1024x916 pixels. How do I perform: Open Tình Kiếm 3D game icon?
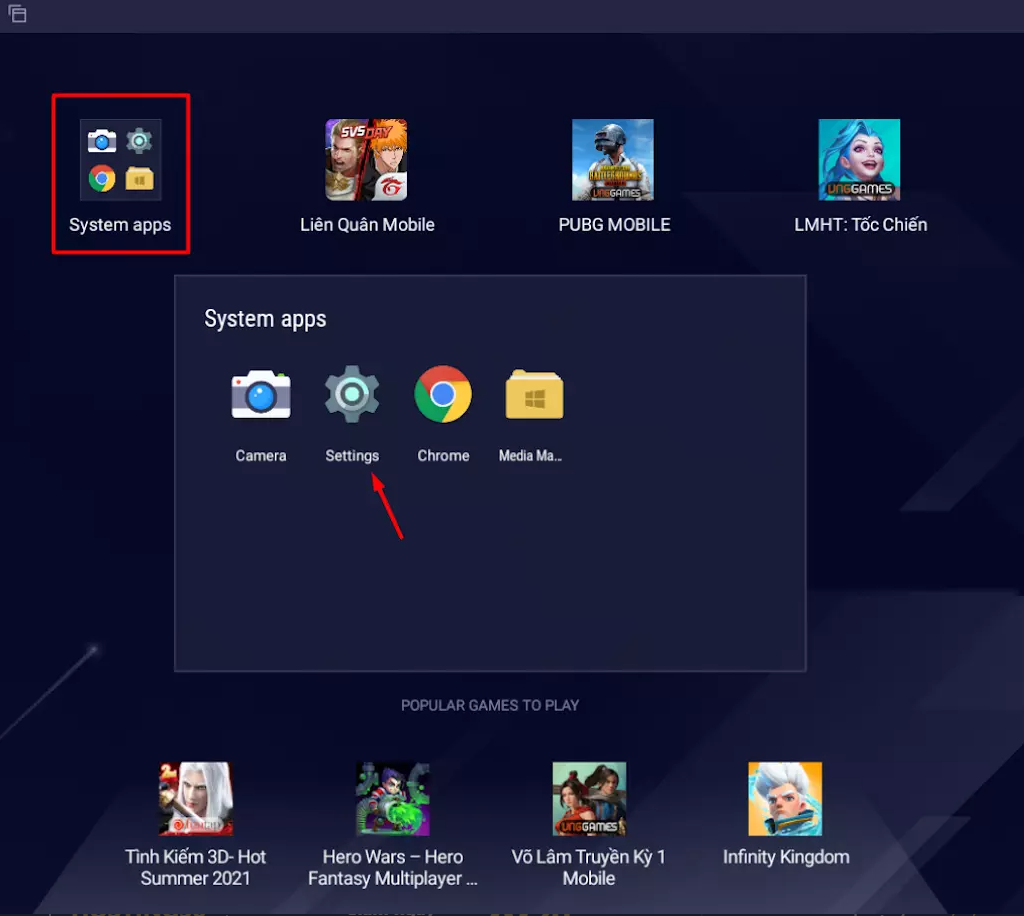196,798
